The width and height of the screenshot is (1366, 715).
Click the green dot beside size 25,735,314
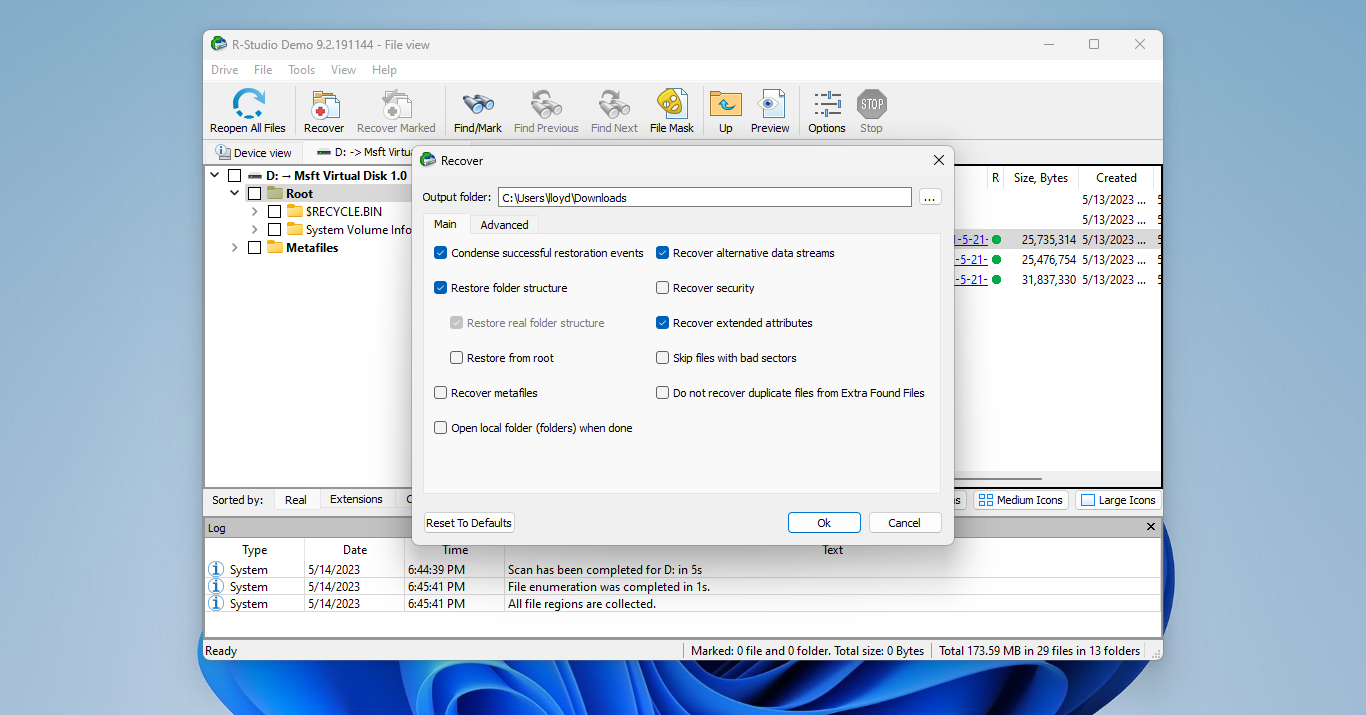point(996,240)
